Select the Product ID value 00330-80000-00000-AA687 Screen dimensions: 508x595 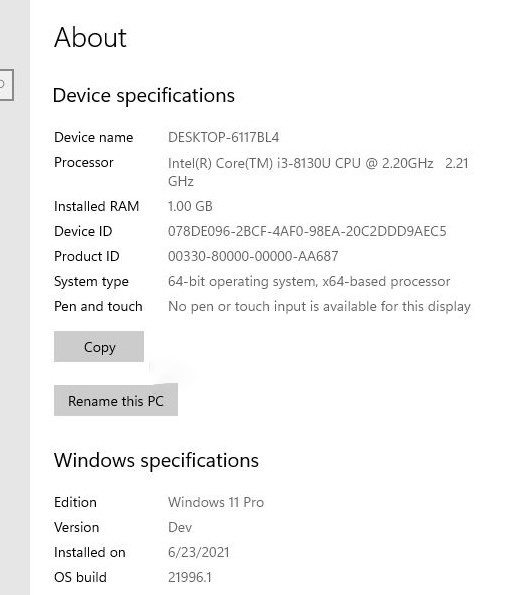253,256
